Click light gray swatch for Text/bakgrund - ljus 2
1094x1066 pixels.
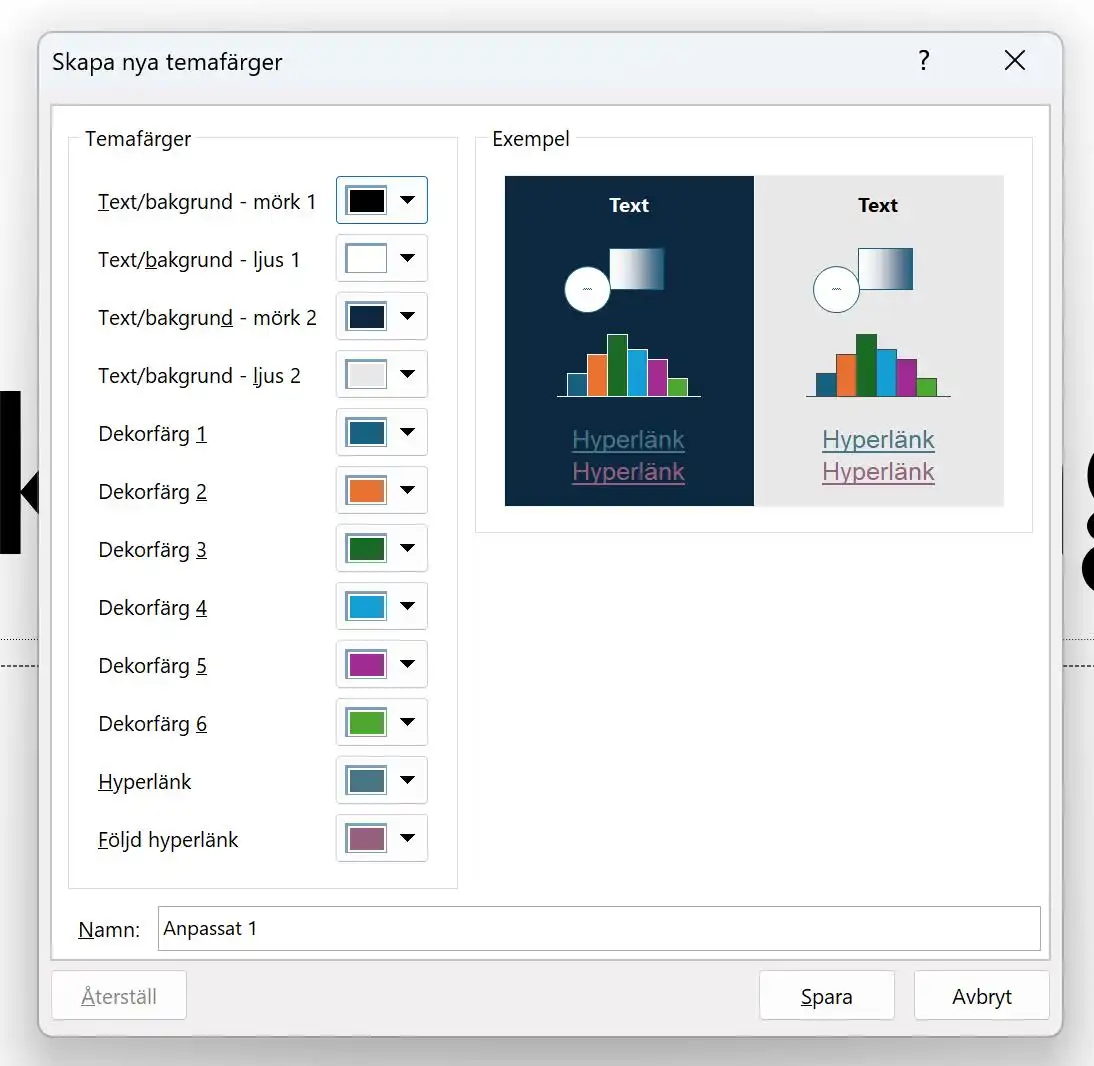(366, 374)
